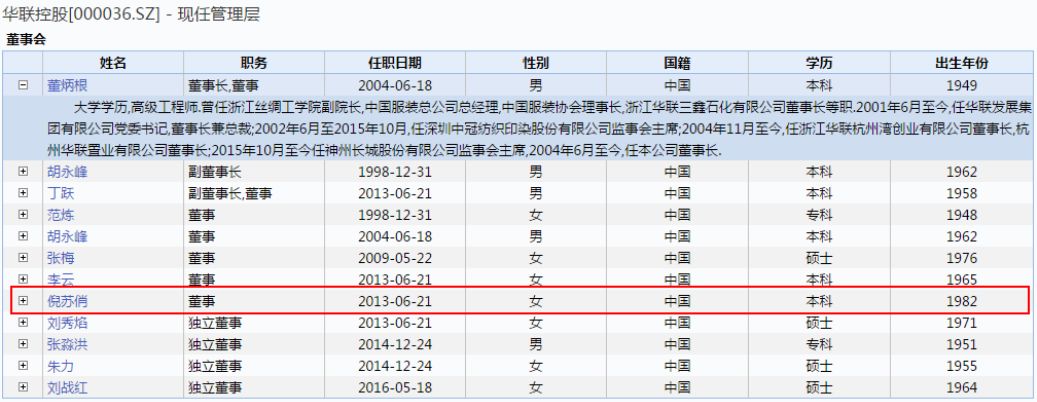
Task: Select the date 2009-05-22 cell
Action: tap(395, 258)
